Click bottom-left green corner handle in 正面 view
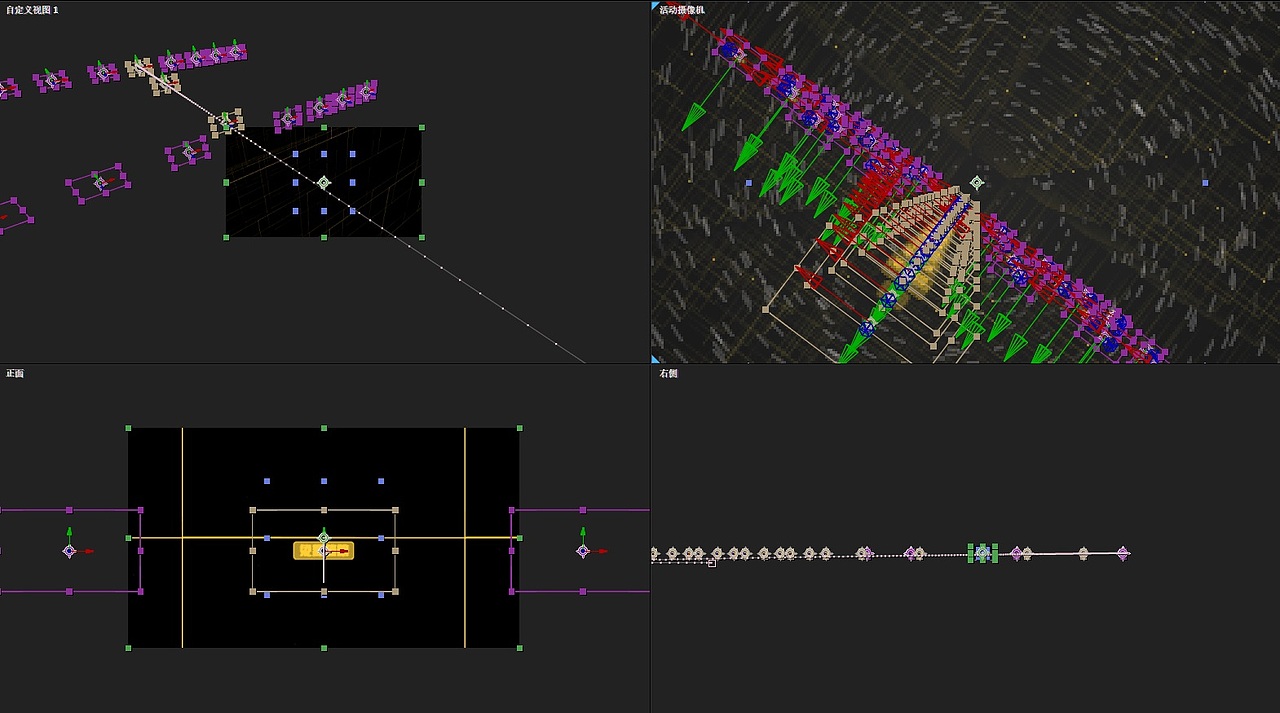This screenshot has height=713, width=1280. (128, 648)
